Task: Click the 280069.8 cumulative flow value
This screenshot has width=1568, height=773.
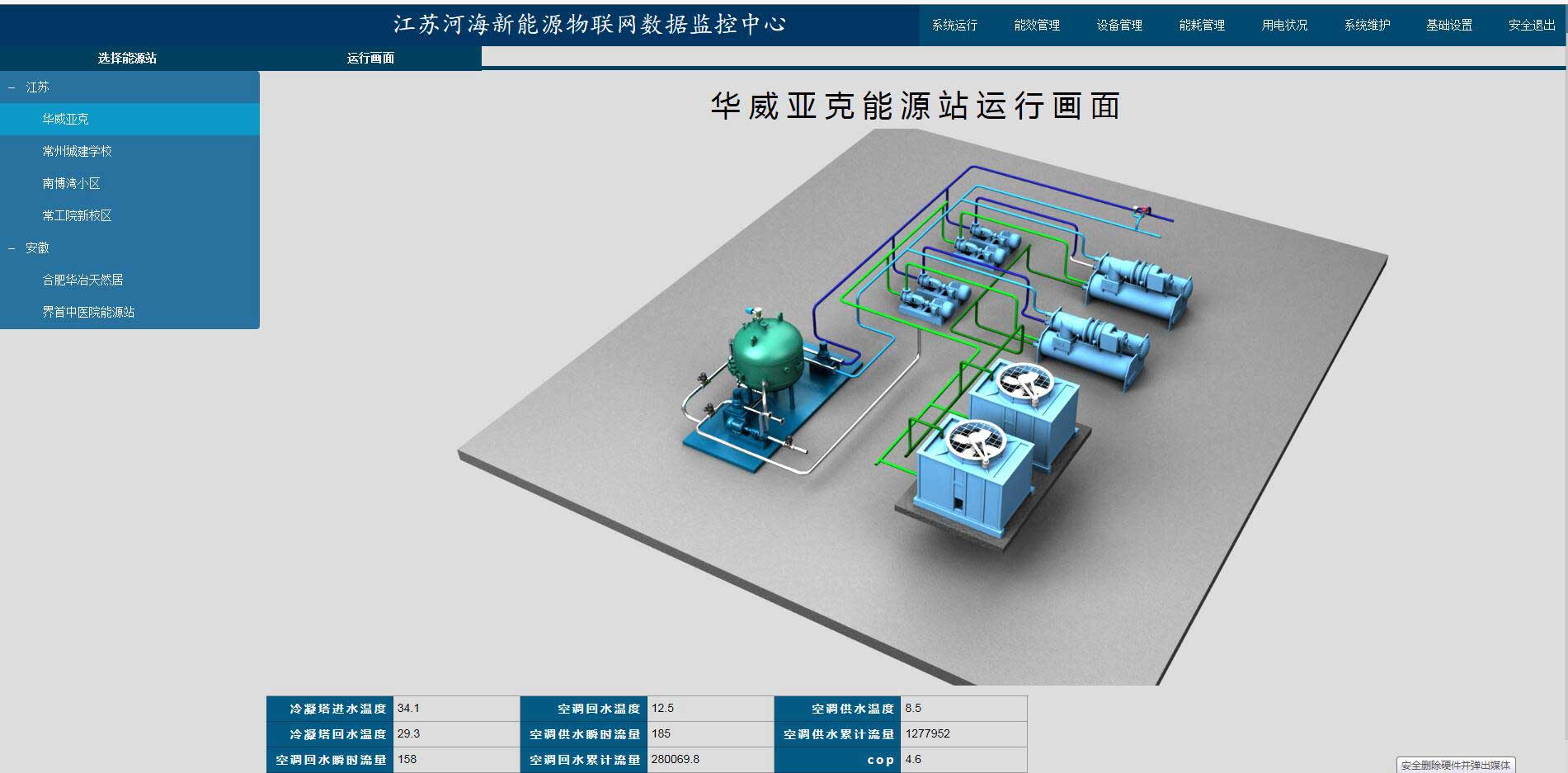Action: (x=676, y=759)
